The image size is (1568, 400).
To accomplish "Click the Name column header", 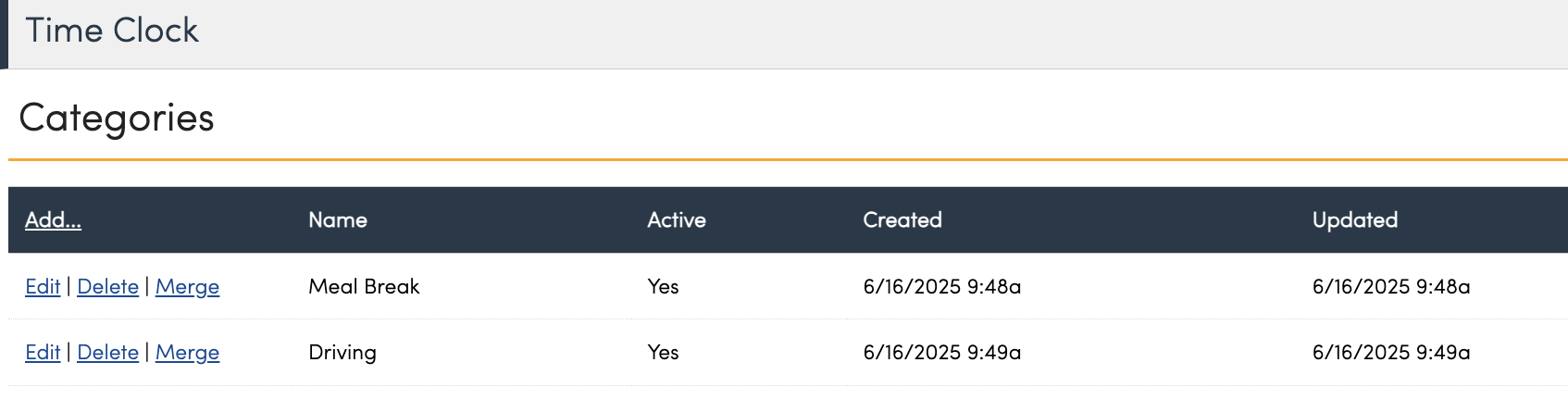I will 338,220.
